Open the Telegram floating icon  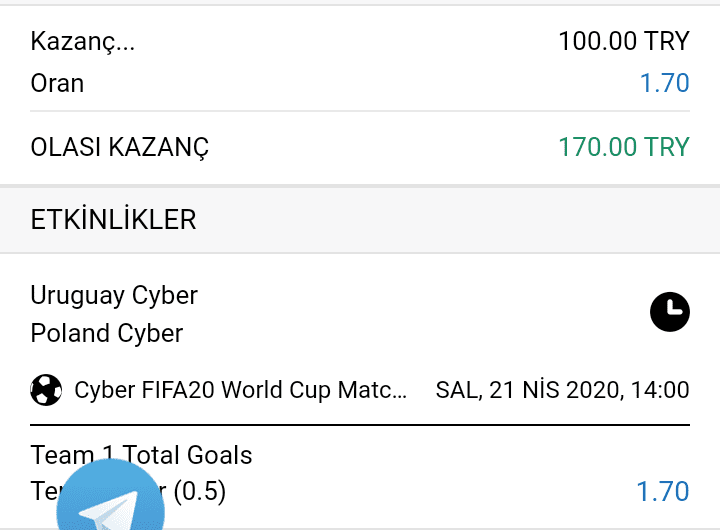pos(111,498)
